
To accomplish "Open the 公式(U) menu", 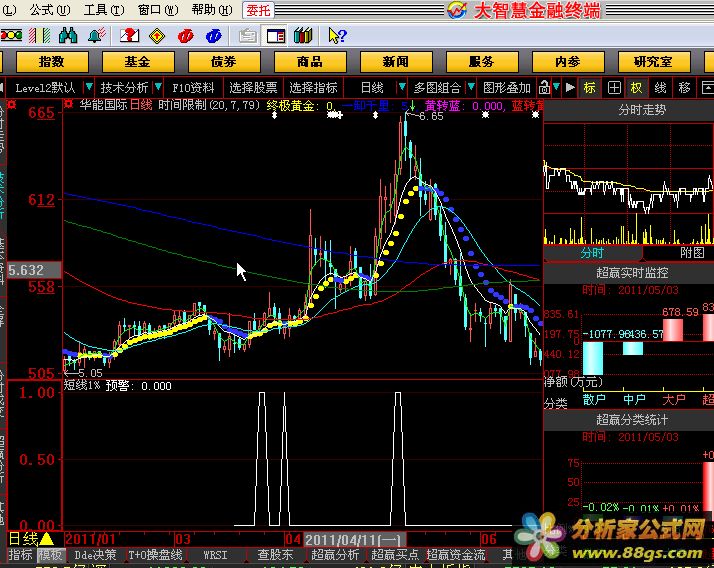I will click(50, 10).
